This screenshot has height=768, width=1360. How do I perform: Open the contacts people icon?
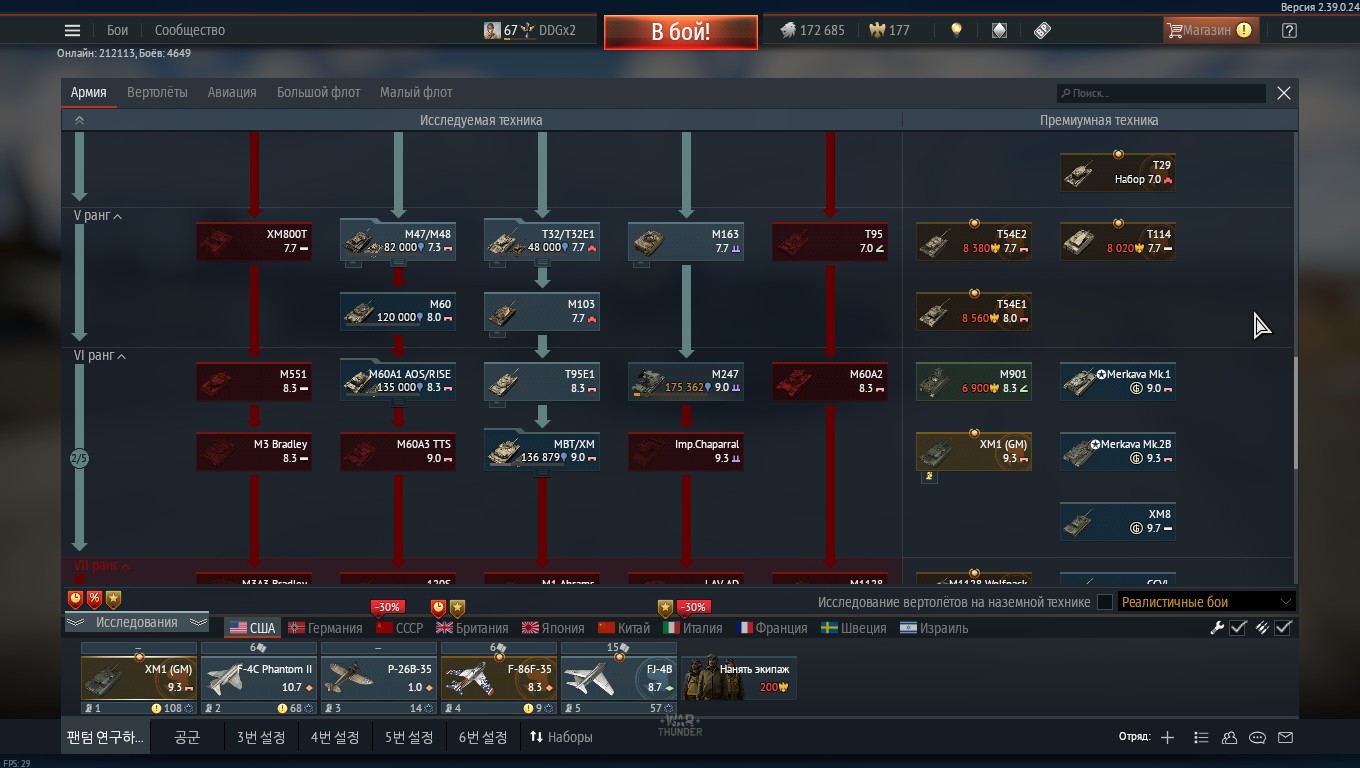pyautogui.click(x=1230, y=737)
